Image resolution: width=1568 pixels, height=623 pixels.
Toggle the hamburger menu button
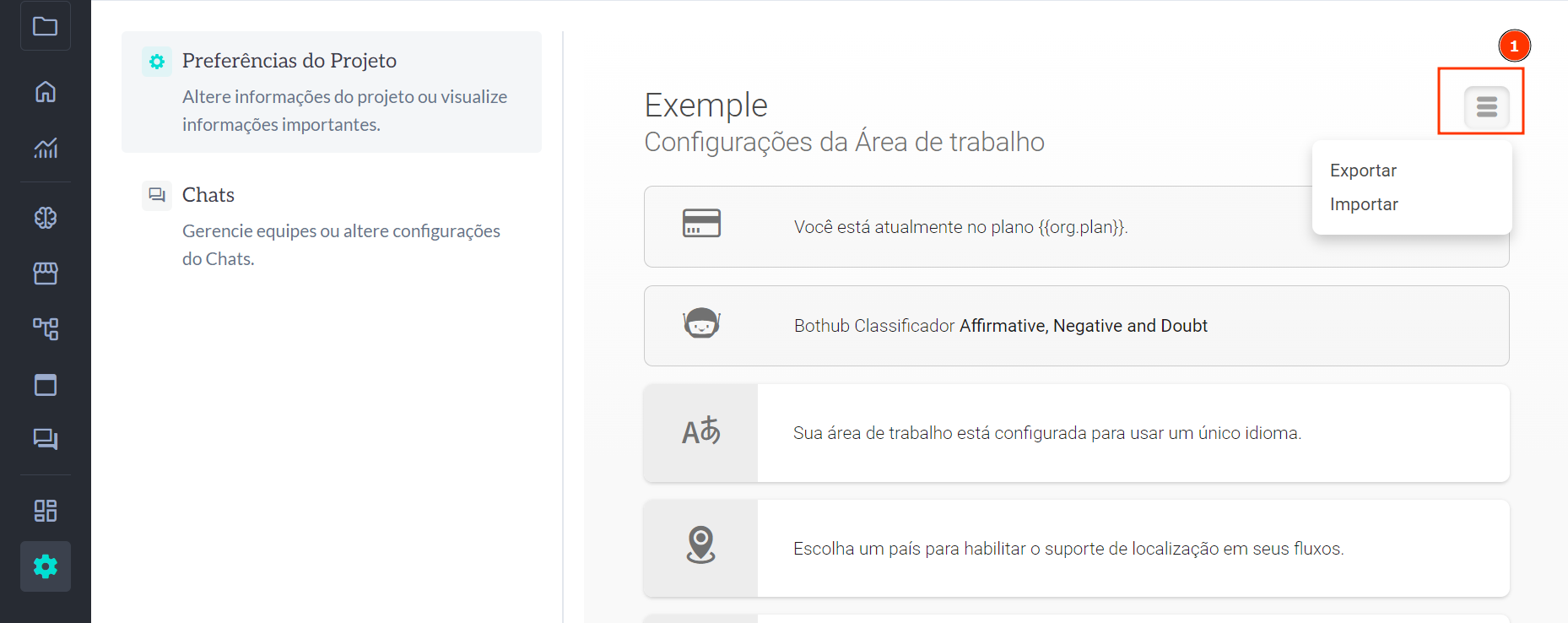point(1486,107)
